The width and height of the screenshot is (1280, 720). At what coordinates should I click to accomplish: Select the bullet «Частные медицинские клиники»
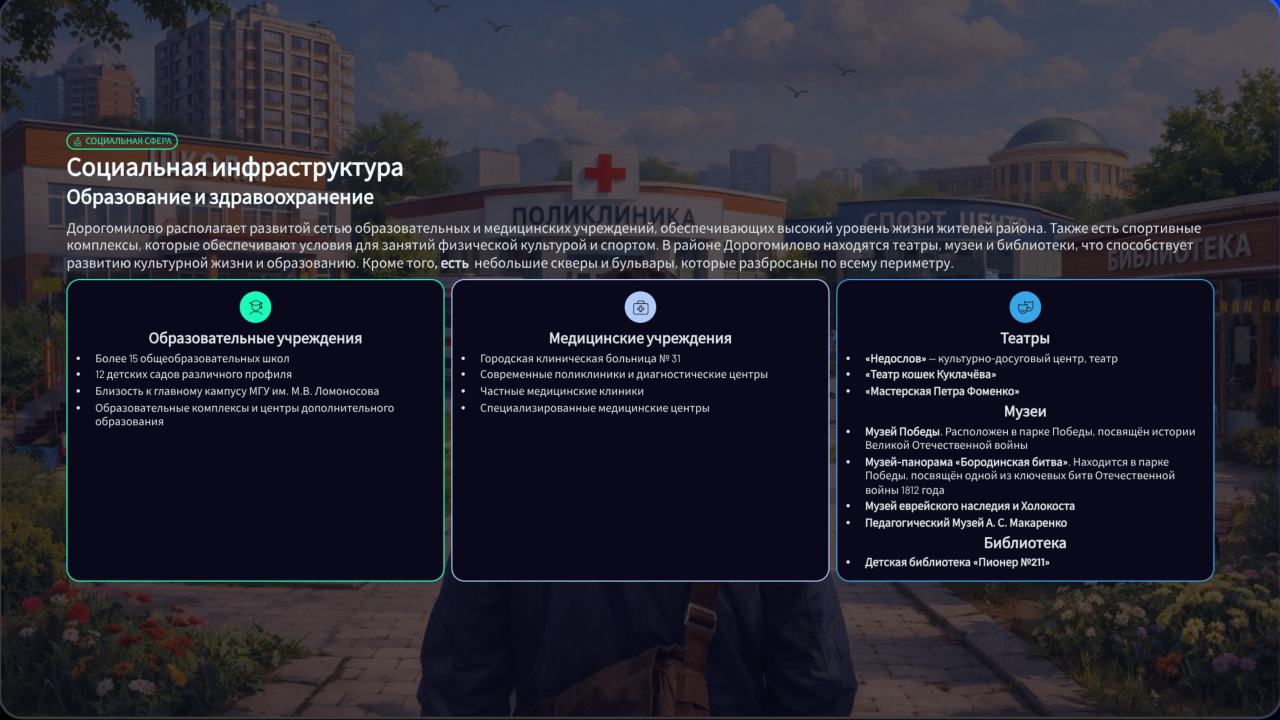click(562, 391)
